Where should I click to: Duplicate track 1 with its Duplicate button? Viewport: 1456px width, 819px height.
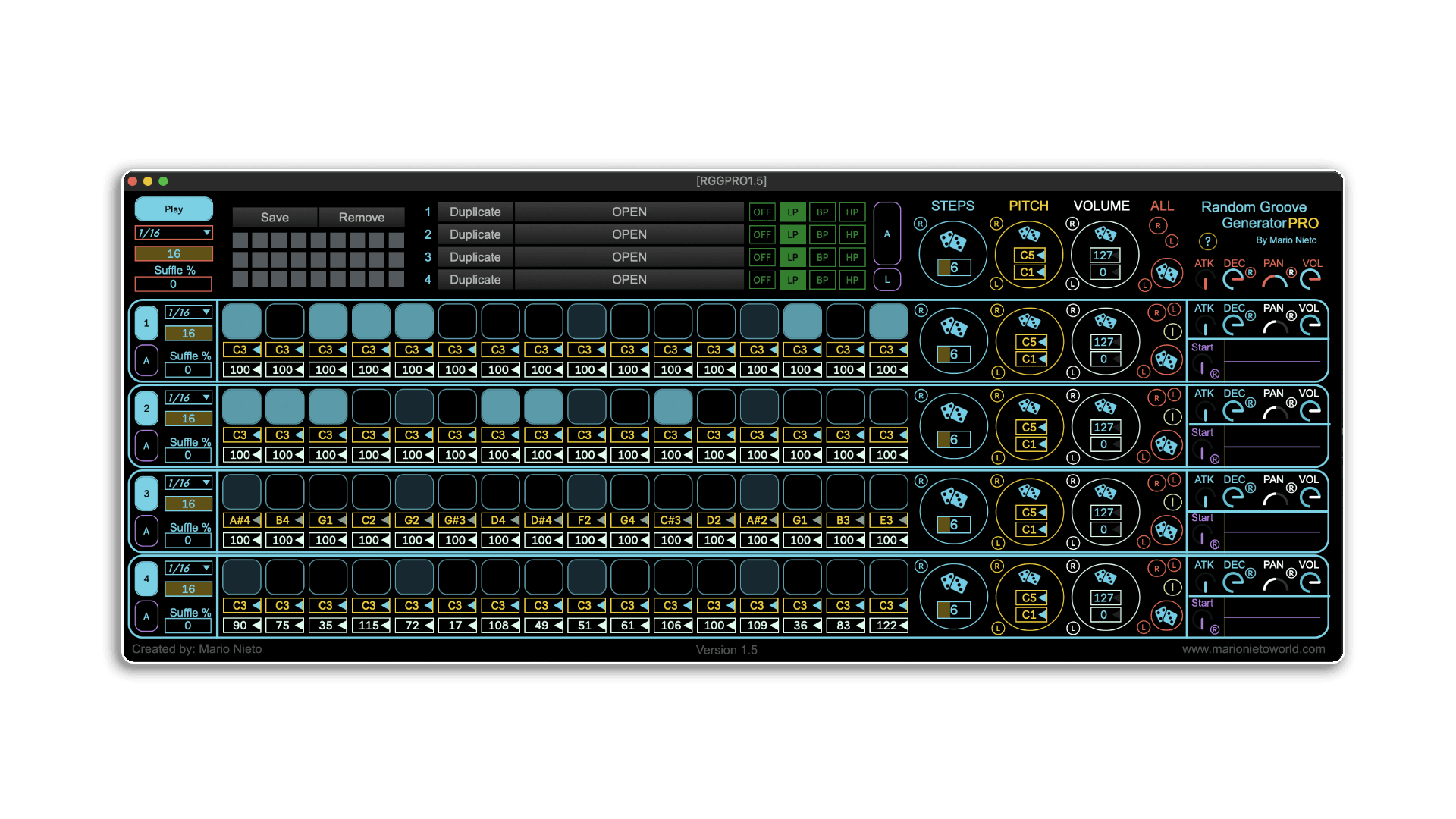475,212
